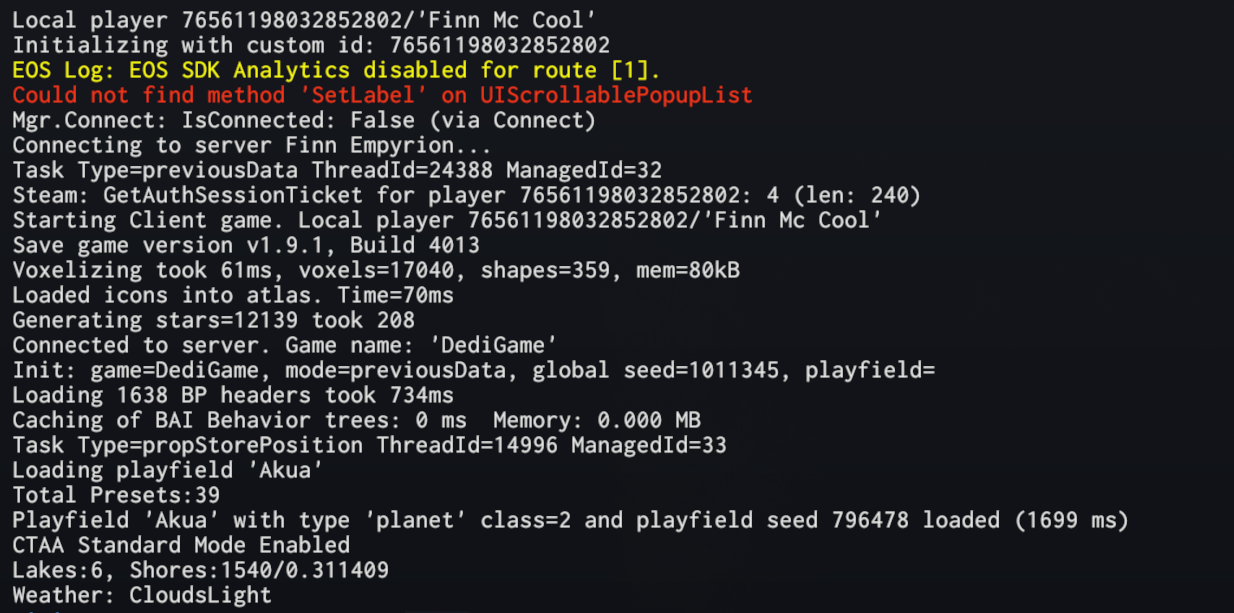
Task: Click the 'Generating stars=12139 took 208' line
Action: coord(214,321)
